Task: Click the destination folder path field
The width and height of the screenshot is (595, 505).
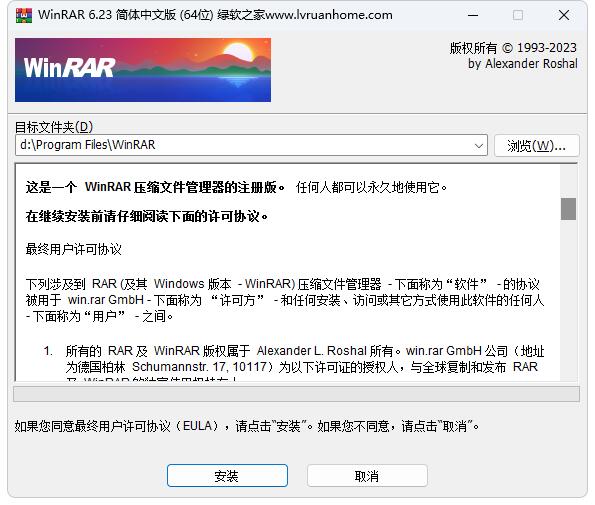Action: click(x=251, y=145)
